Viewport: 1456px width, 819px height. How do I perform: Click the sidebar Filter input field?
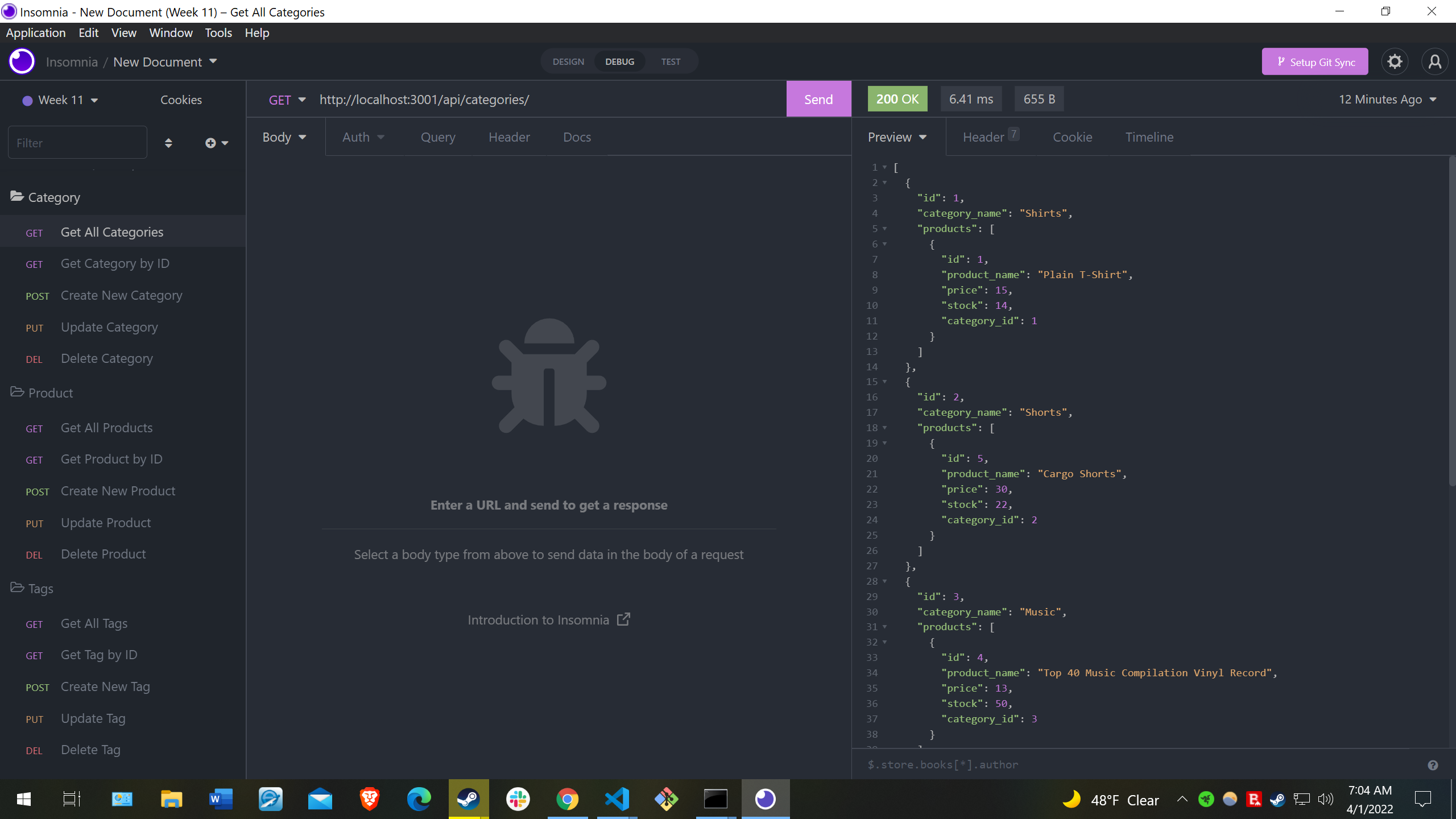click(x=77, y=142)
